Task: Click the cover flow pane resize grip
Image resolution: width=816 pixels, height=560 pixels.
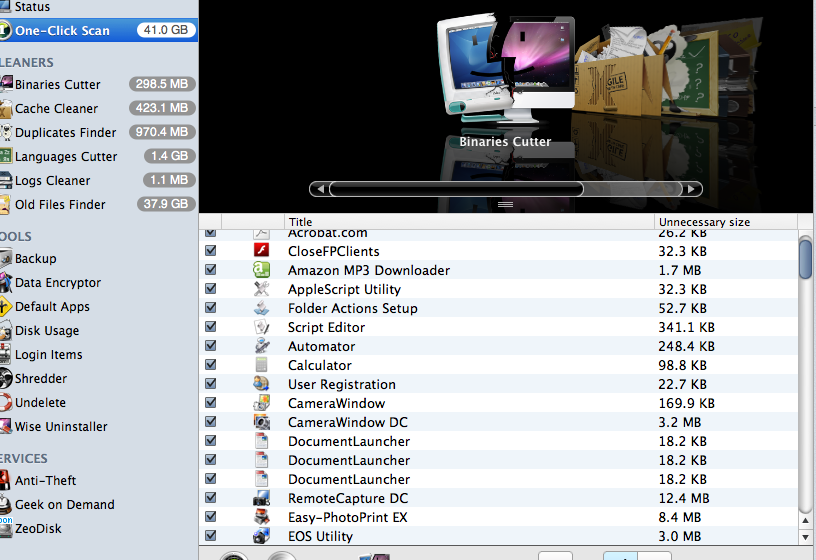Action: coord(505,205)
